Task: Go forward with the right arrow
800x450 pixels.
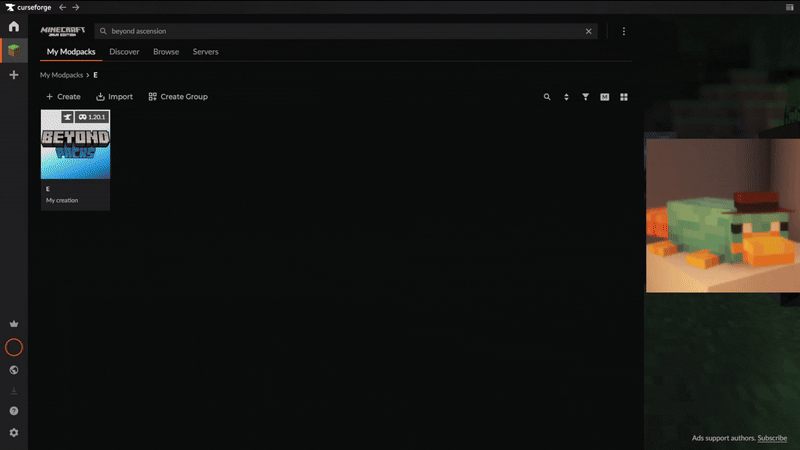Action: [76, 7]
